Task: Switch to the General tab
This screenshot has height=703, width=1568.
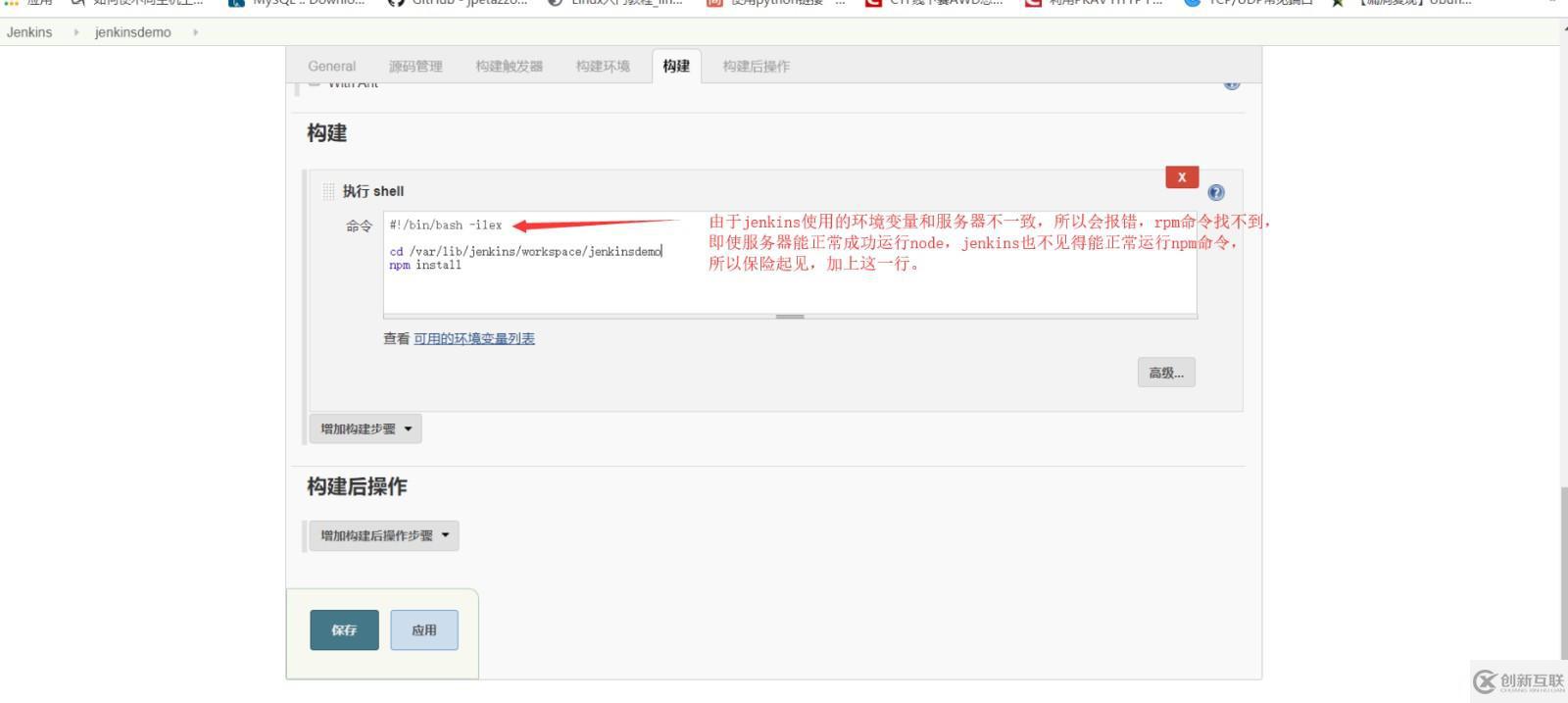Action: [x=331, y=66]
